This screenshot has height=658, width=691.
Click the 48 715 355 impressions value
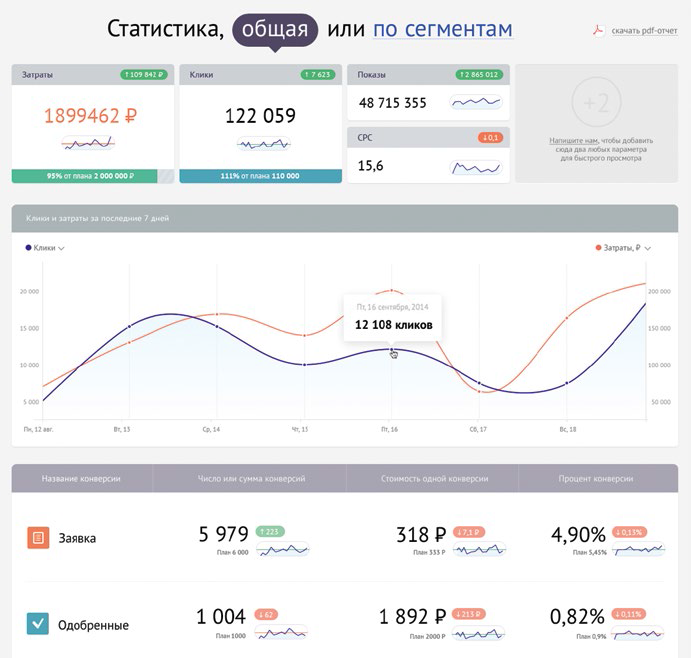pos(393,103)
